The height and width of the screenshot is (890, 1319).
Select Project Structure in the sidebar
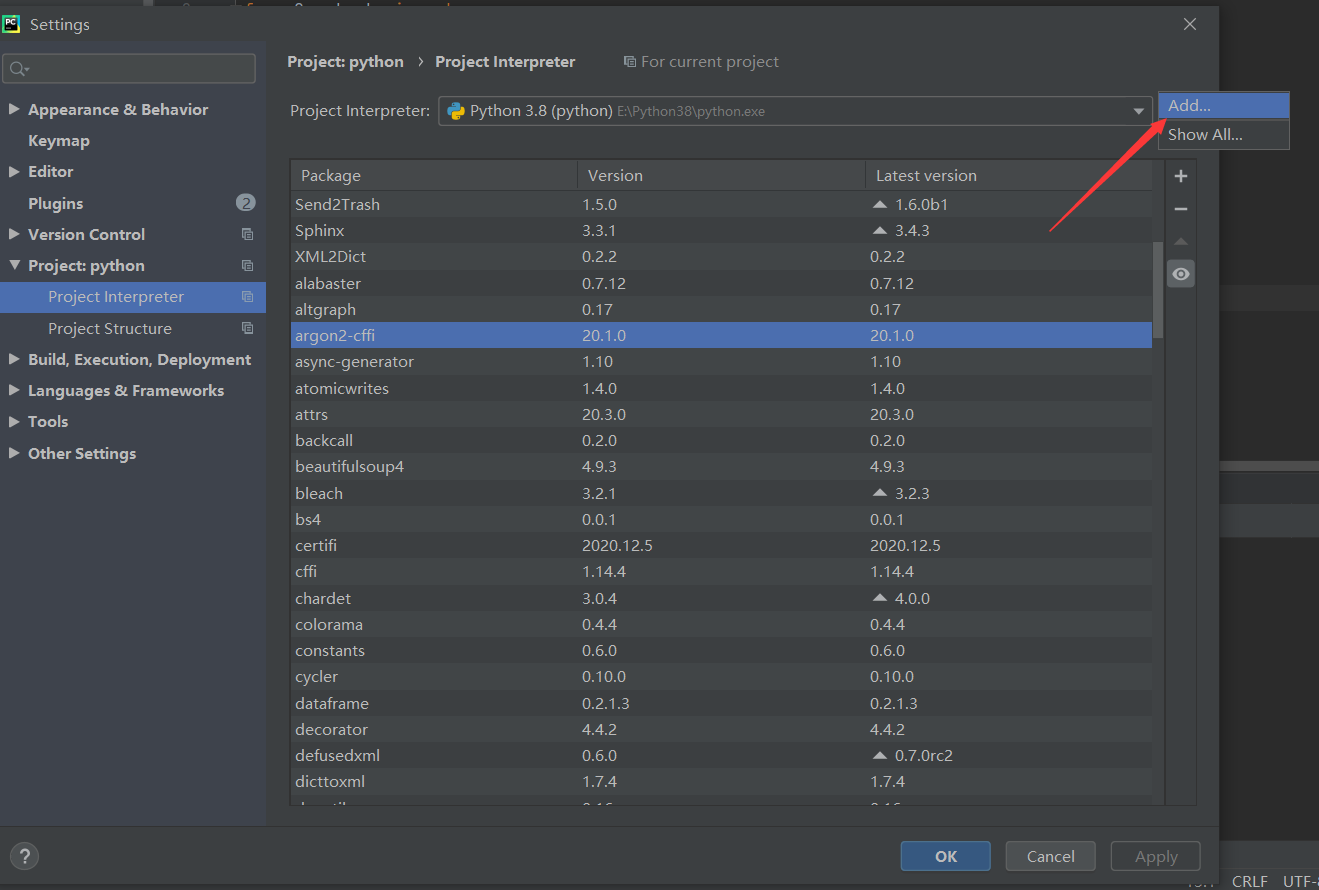[x=133, y=328]
